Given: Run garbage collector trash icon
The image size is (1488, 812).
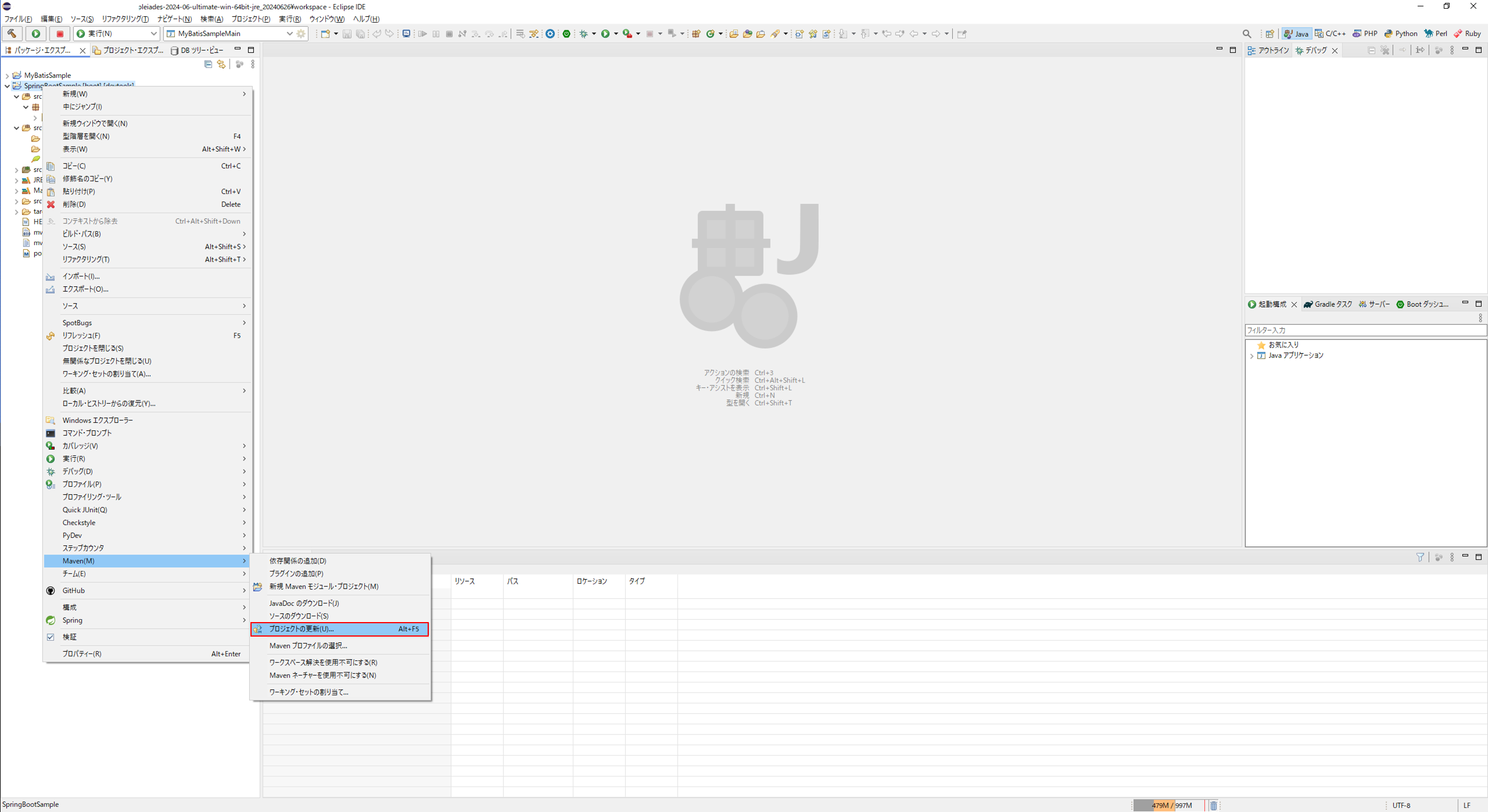Looking at the screenshot, I should pos(1213,805).
